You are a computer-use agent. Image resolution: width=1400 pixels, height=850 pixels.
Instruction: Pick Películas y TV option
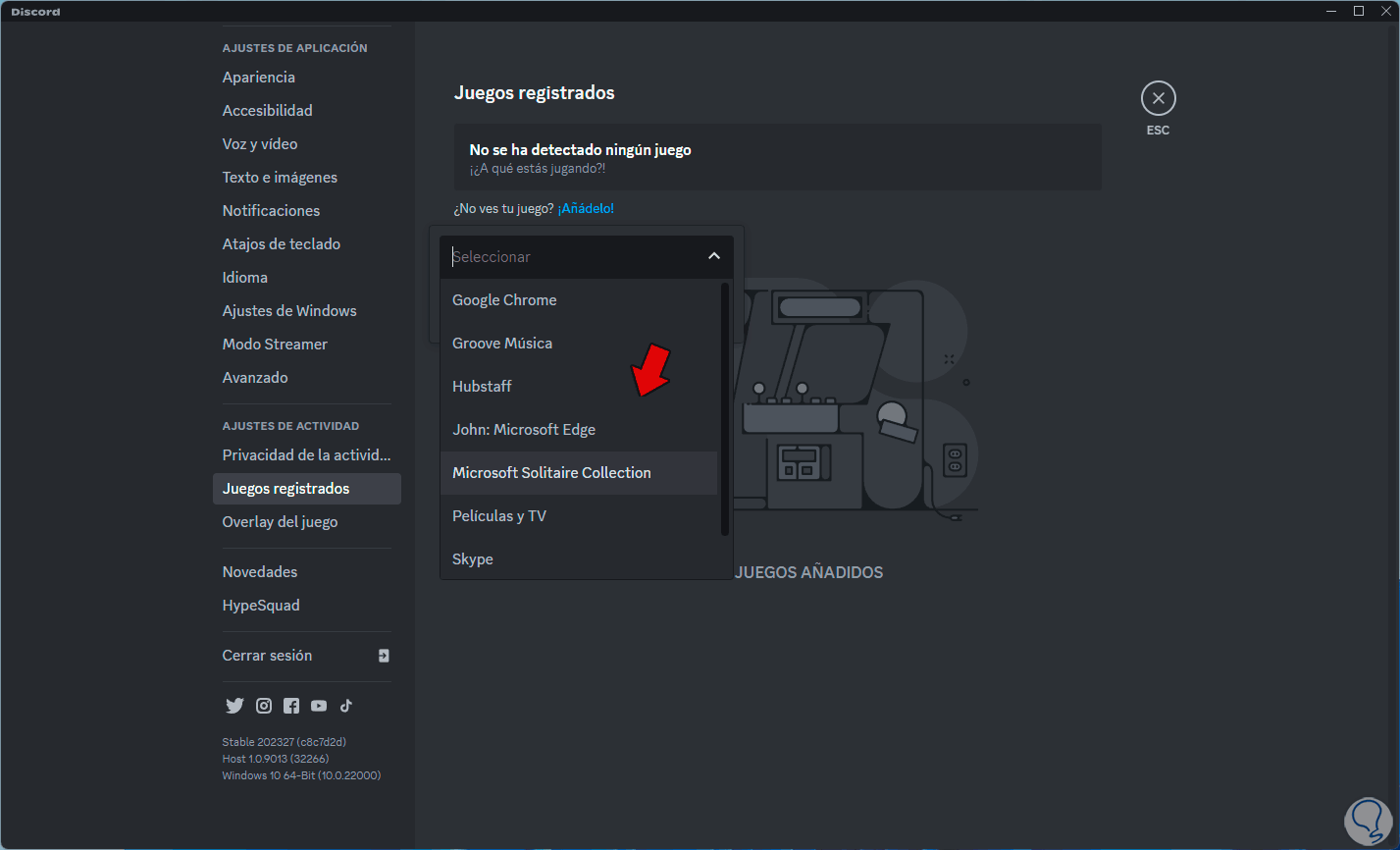click(580, 516)
